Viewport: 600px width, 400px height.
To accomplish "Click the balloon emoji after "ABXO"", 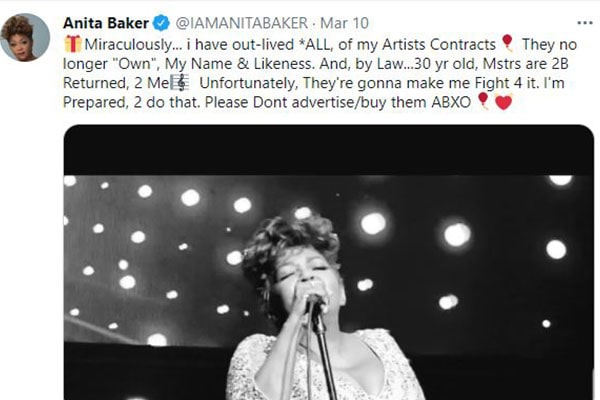I will coord(484,102).
